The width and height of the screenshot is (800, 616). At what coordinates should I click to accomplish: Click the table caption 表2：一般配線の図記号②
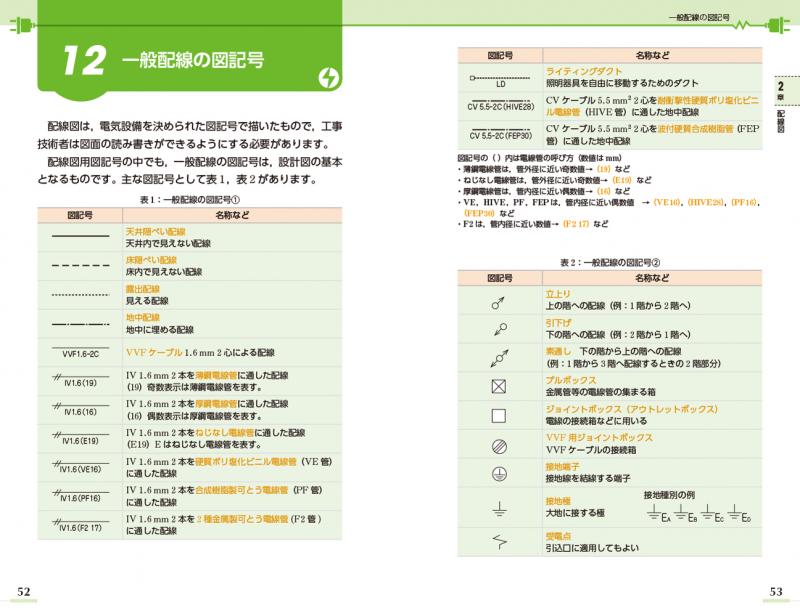coord(610,262)
